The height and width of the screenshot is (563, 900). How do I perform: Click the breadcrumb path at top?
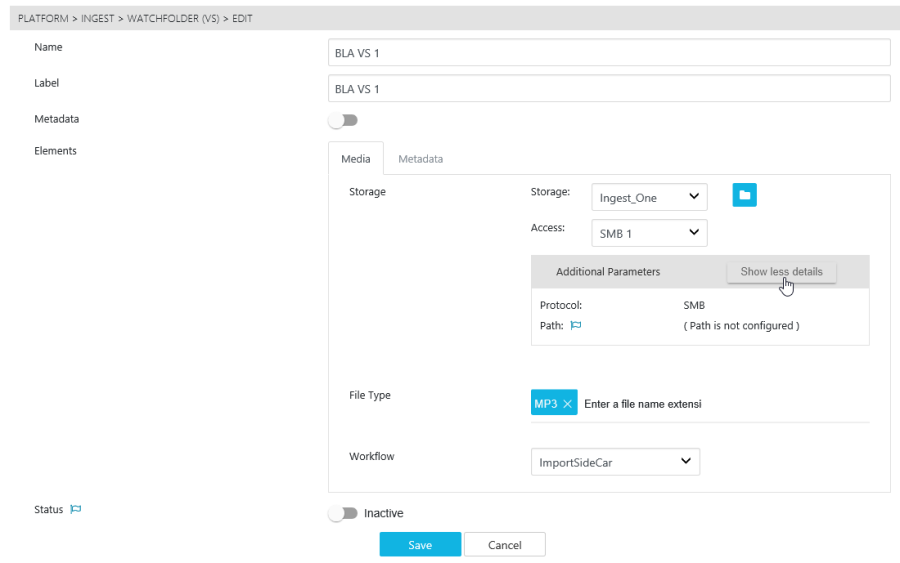(x=135, y=19)
